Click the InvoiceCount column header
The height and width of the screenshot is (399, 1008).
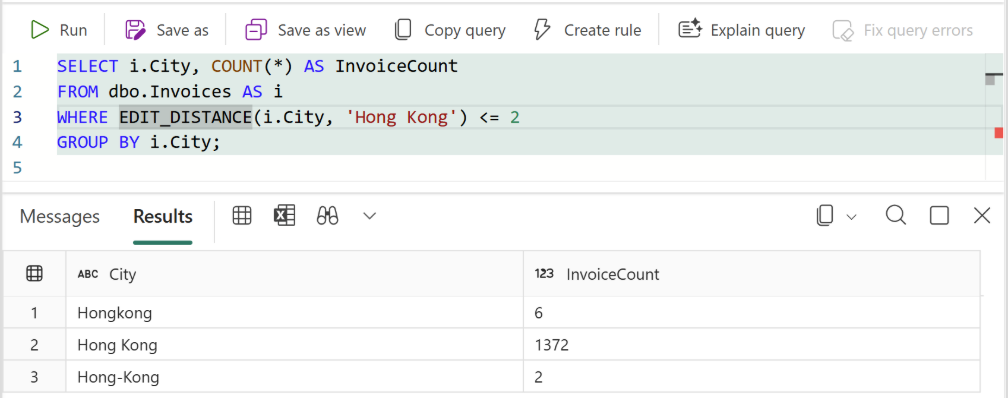pos(752,274)
